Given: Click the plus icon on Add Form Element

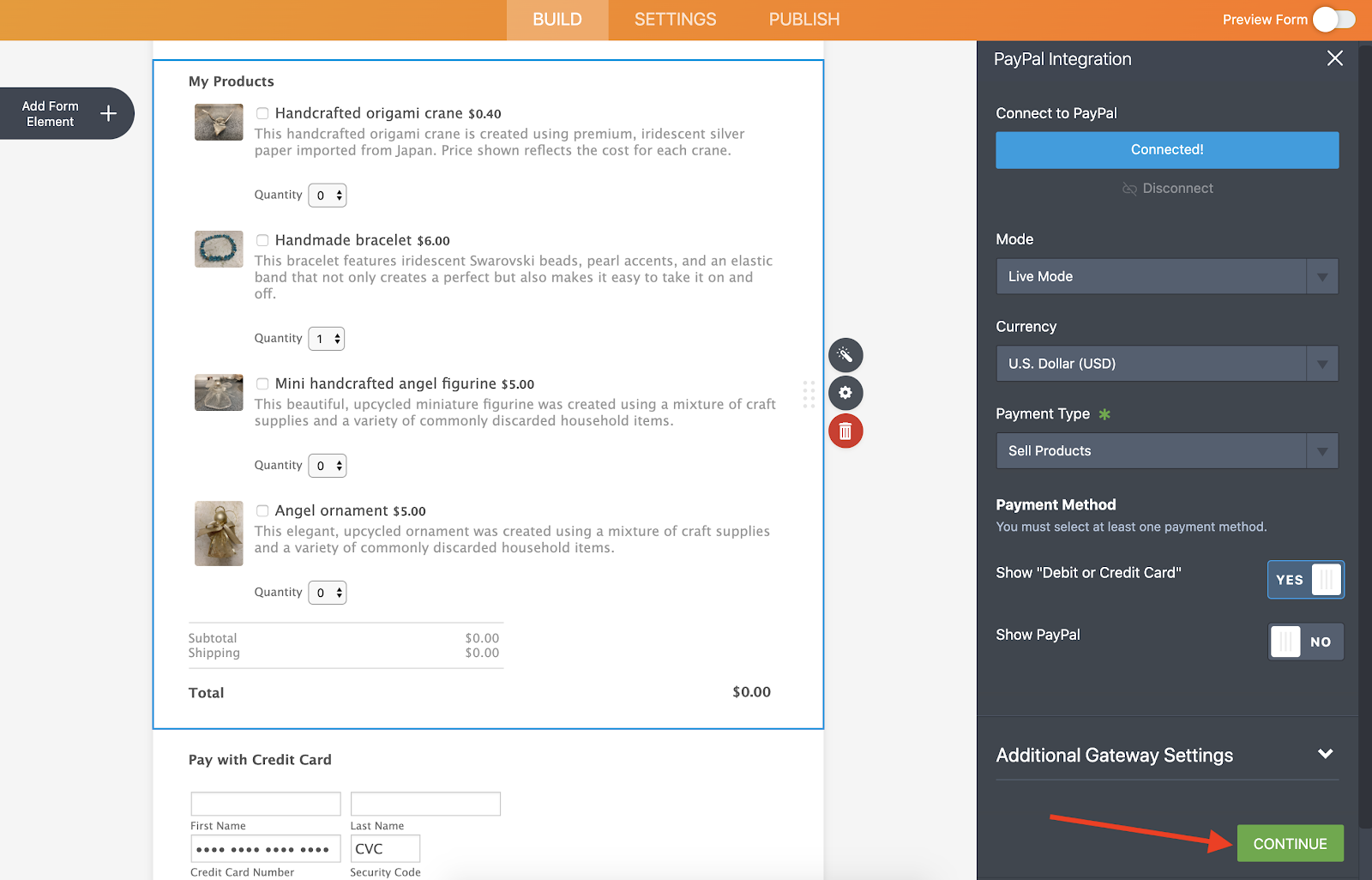Looking at the screenshot, I should (108, 113).
